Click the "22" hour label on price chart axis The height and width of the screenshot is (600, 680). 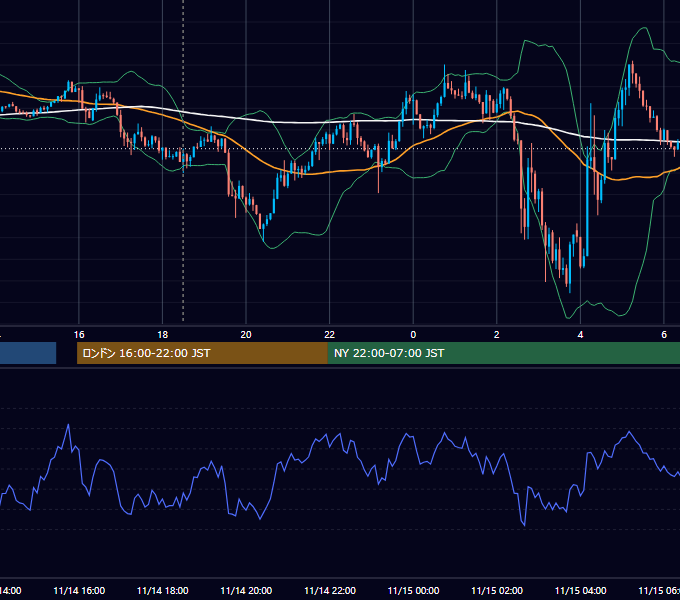(x=330, y=335)
